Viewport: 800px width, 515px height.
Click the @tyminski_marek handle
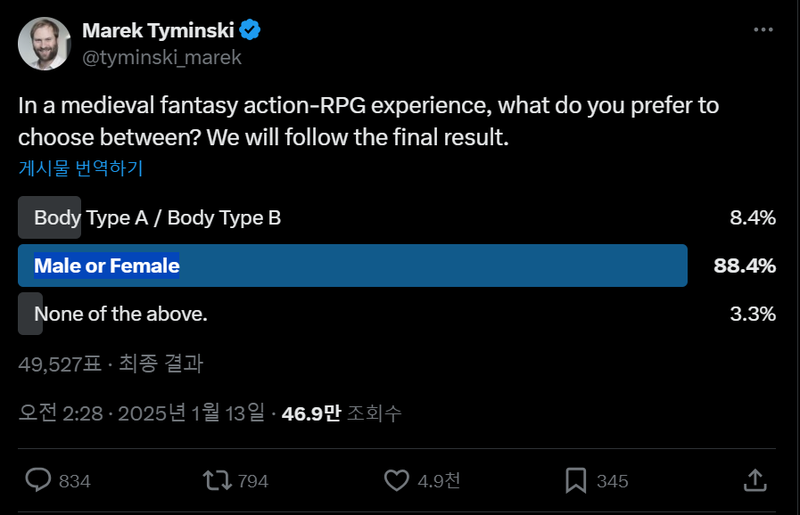pos(162,58)
